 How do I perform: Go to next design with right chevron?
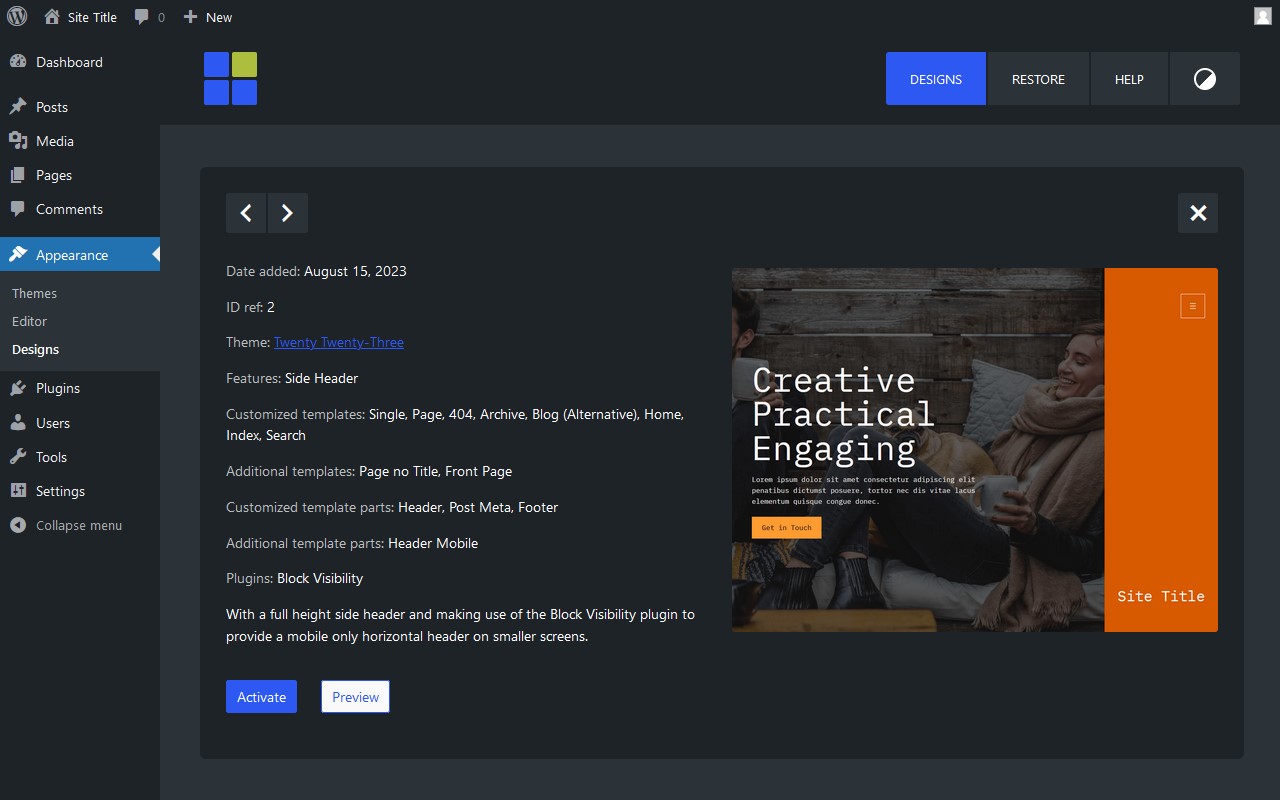click(x=288, y=213)
